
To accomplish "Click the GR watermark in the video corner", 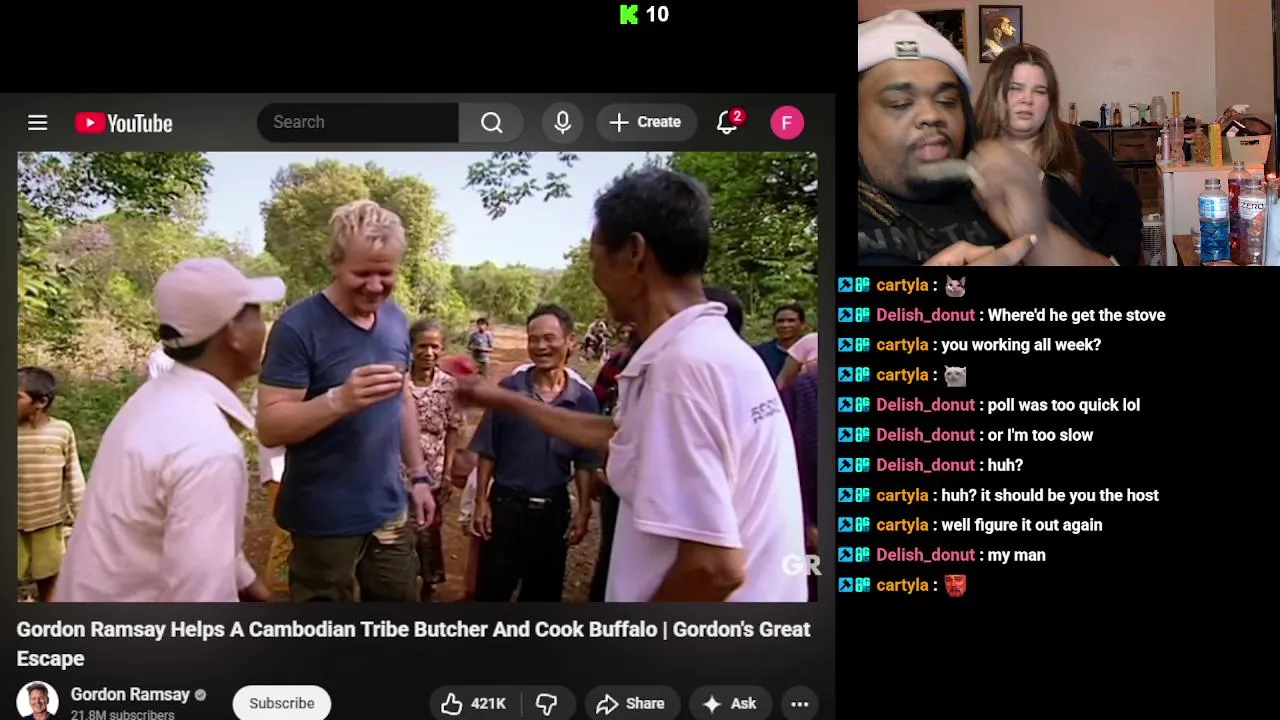I will (800, 565).
